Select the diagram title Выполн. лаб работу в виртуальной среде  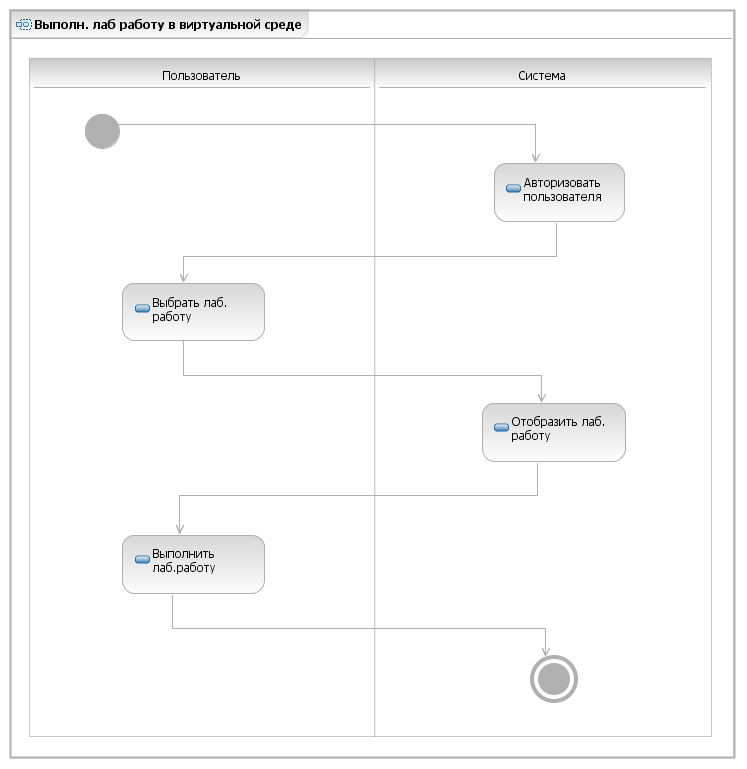pyautogui.click(x=168, y=25)
